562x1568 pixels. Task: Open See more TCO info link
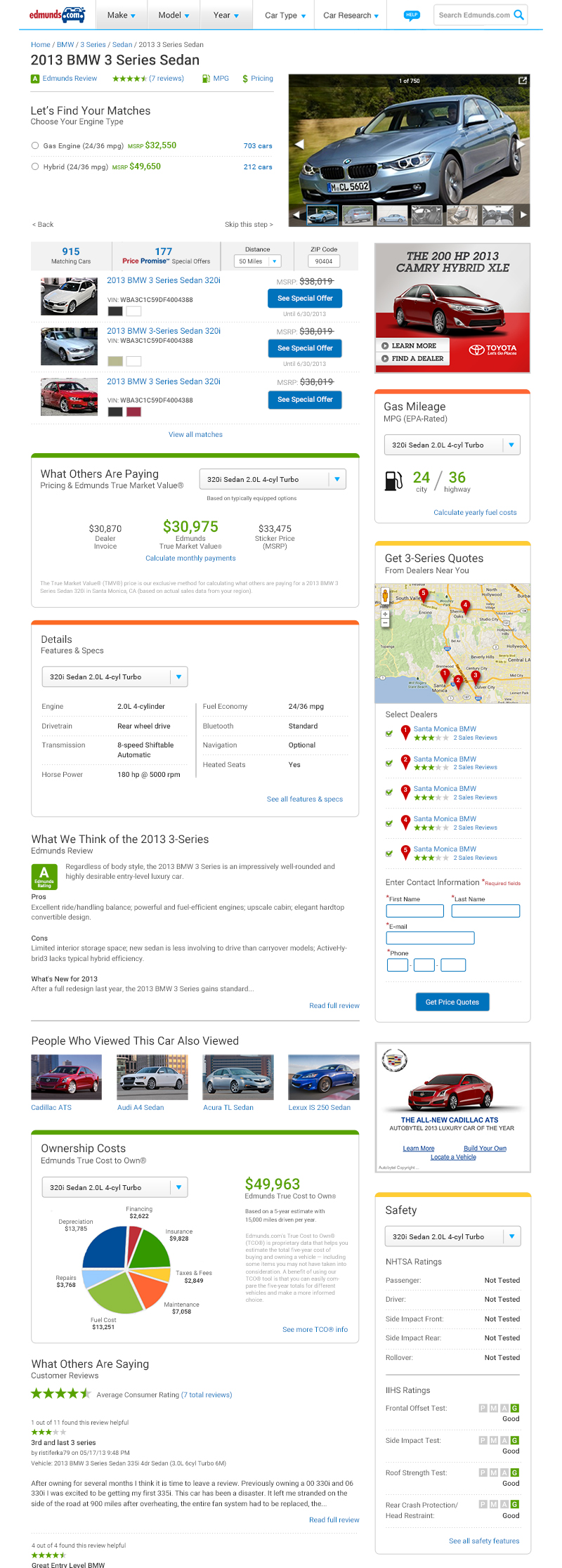tap(315, 1329)
